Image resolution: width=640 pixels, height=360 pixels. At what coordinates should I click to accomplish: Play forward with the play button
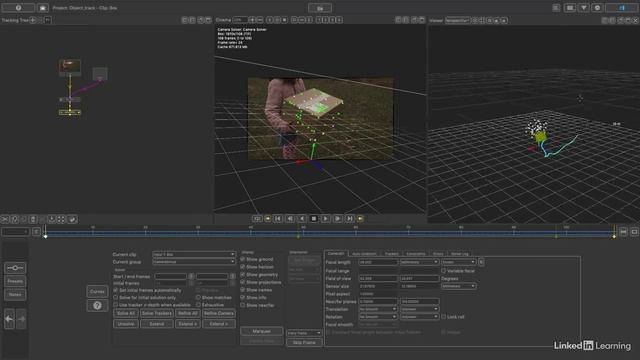[326, 219]
